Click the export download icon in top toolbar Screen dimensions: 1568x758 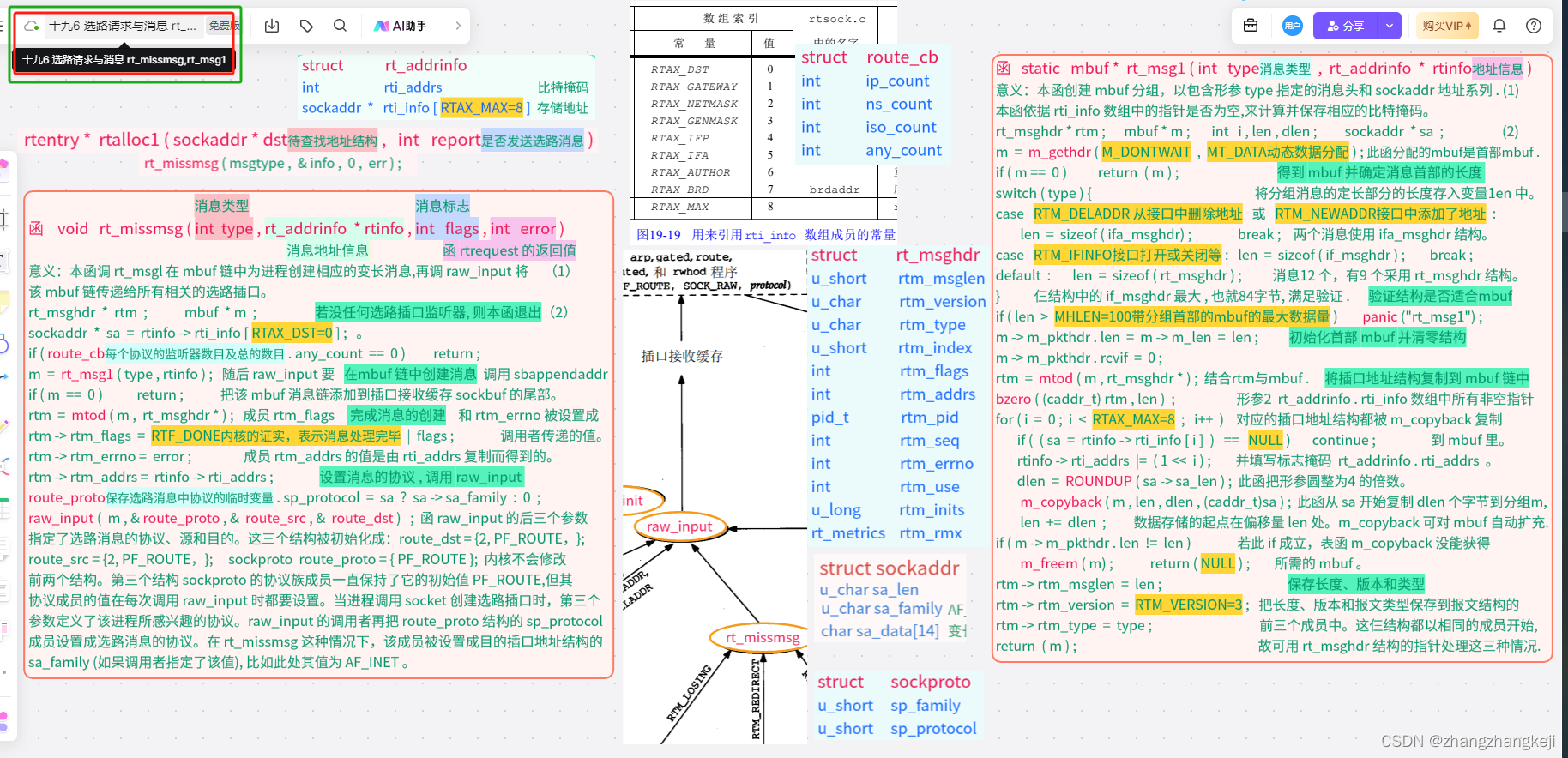pyautogui.click(x=272, y=26)
